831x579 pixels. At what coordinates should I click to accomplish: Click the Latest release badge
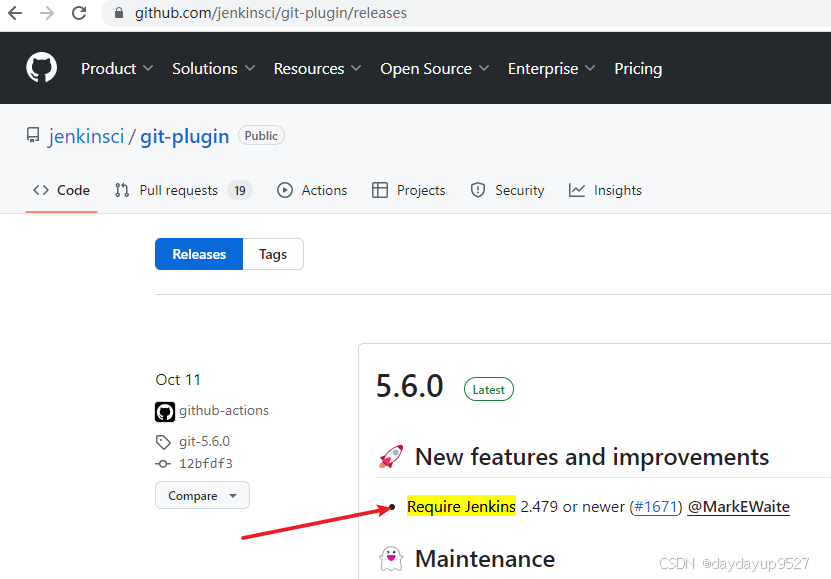tap(489, 389)
